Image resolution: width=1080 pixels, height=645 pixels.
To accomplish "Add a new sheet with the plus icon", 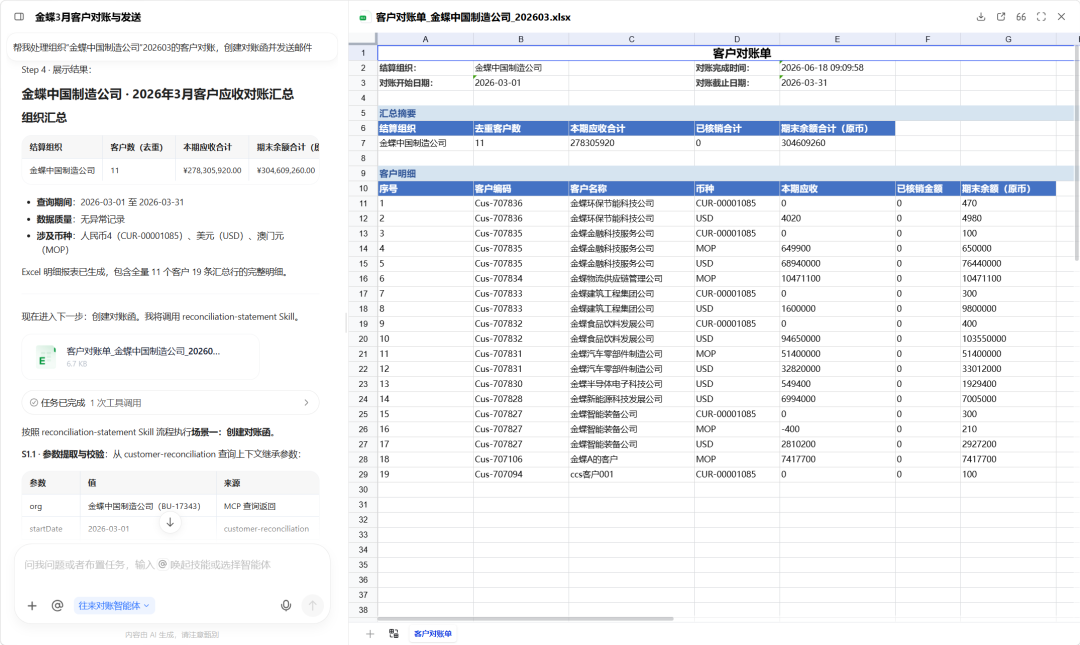I will click(370, 633).
